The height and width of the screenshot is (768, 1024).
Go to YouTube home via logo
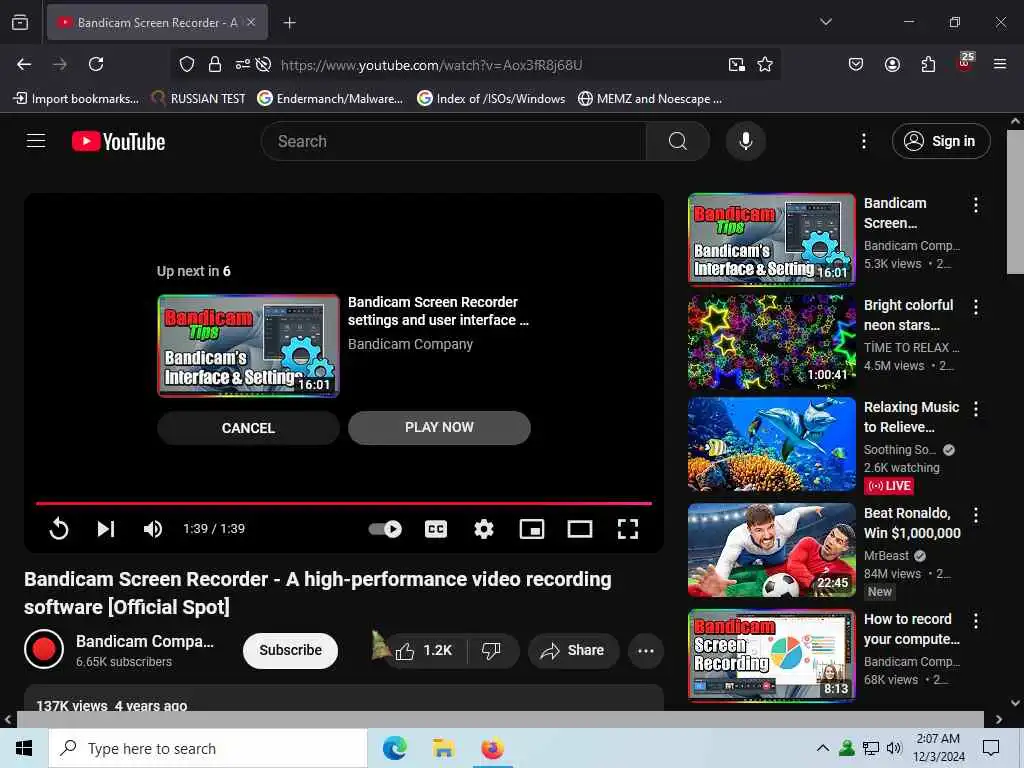point(118,141)
